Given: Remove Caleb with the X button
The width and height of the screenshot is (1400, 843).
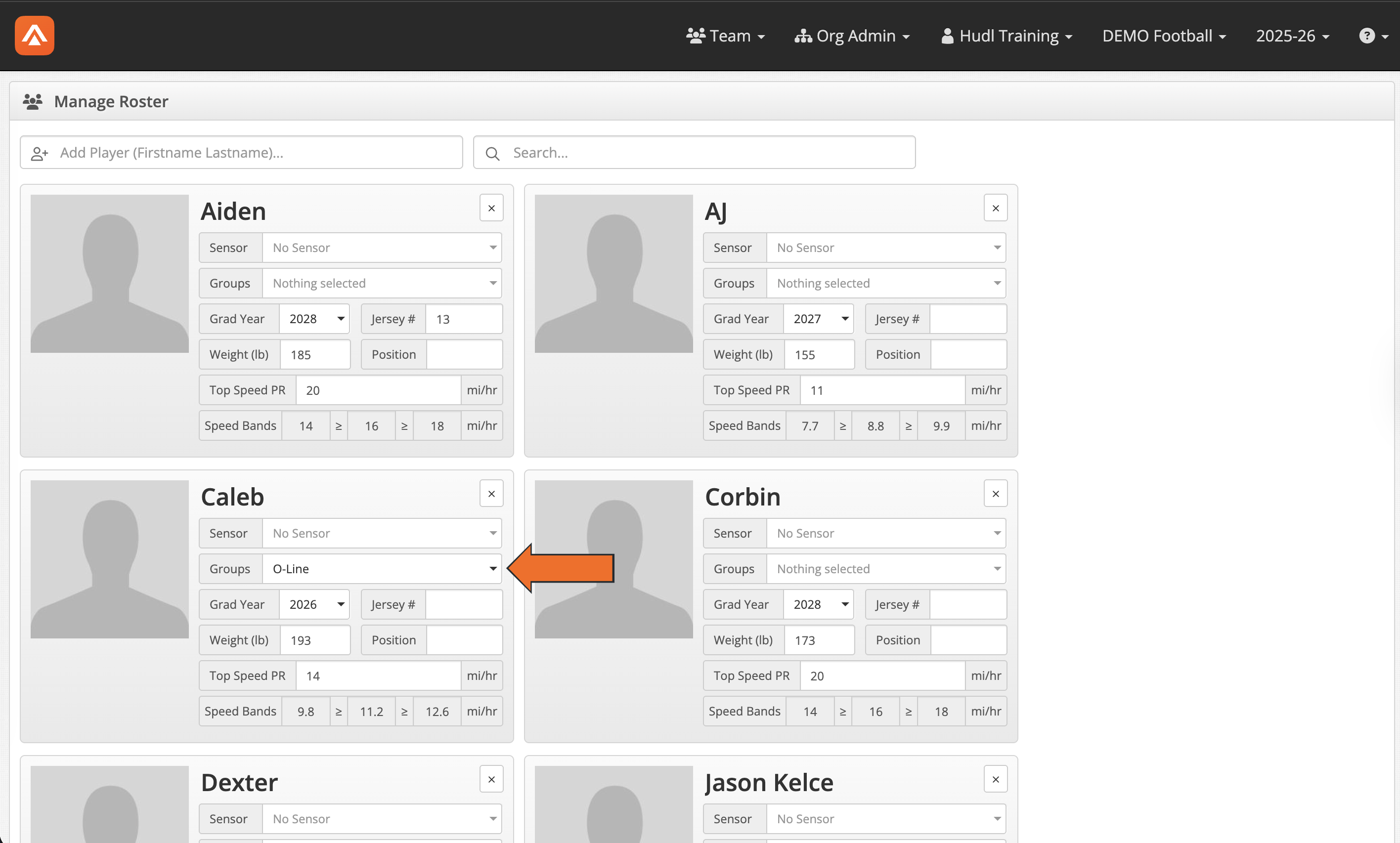Looking at the screenshot, I should [x=491, y=494].
